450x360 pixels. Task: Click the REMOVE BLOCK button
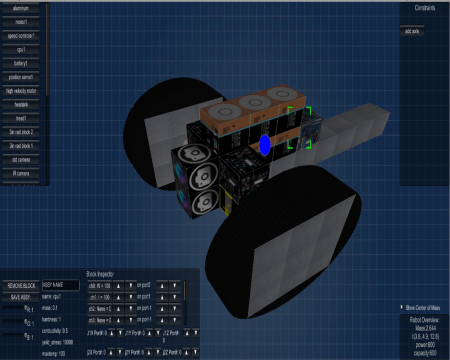tap(21, 286)
